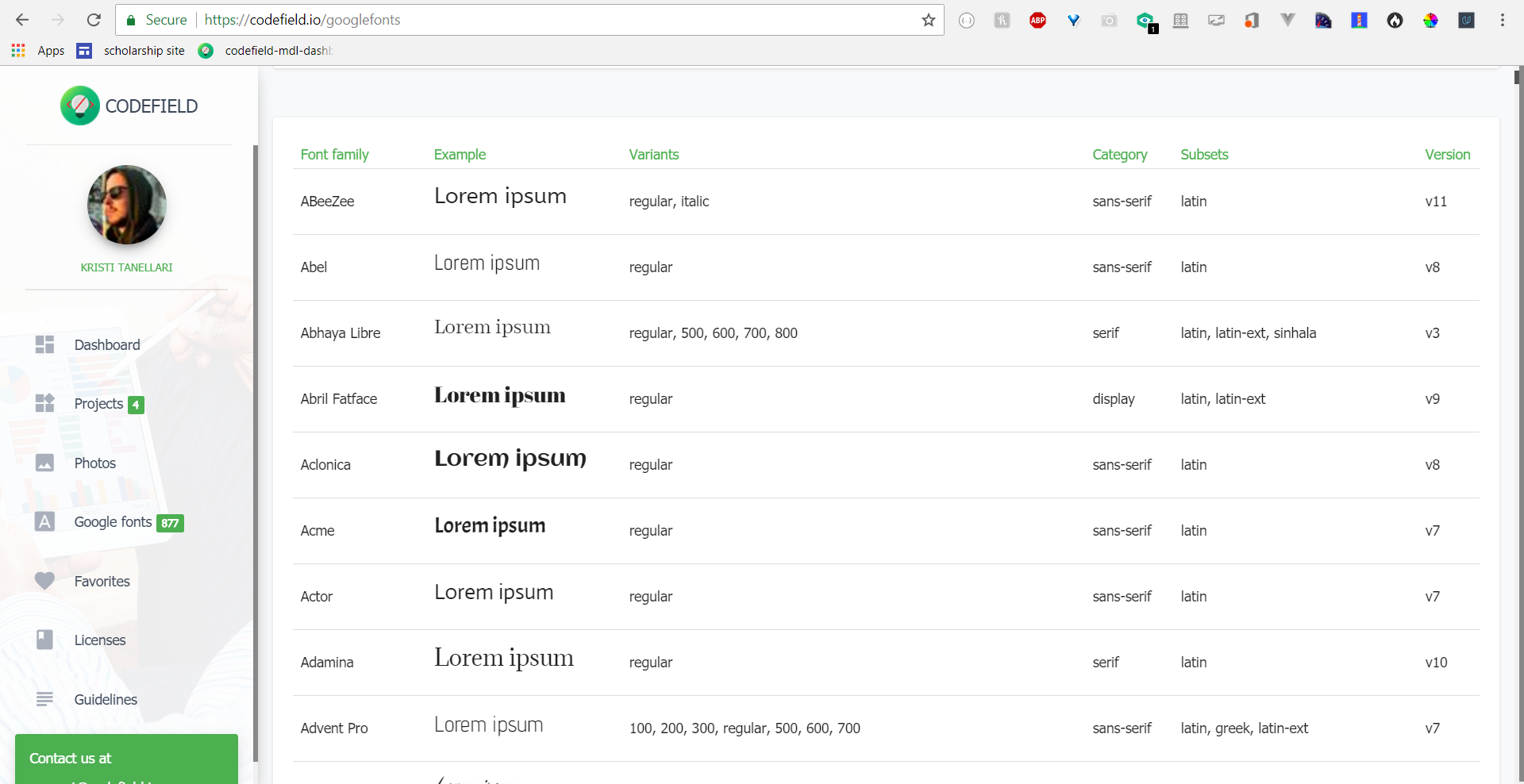Open the codefield-mdl-dash bookmark
The width and height of the screenshot is (1524, 784).
pos(265,50)
